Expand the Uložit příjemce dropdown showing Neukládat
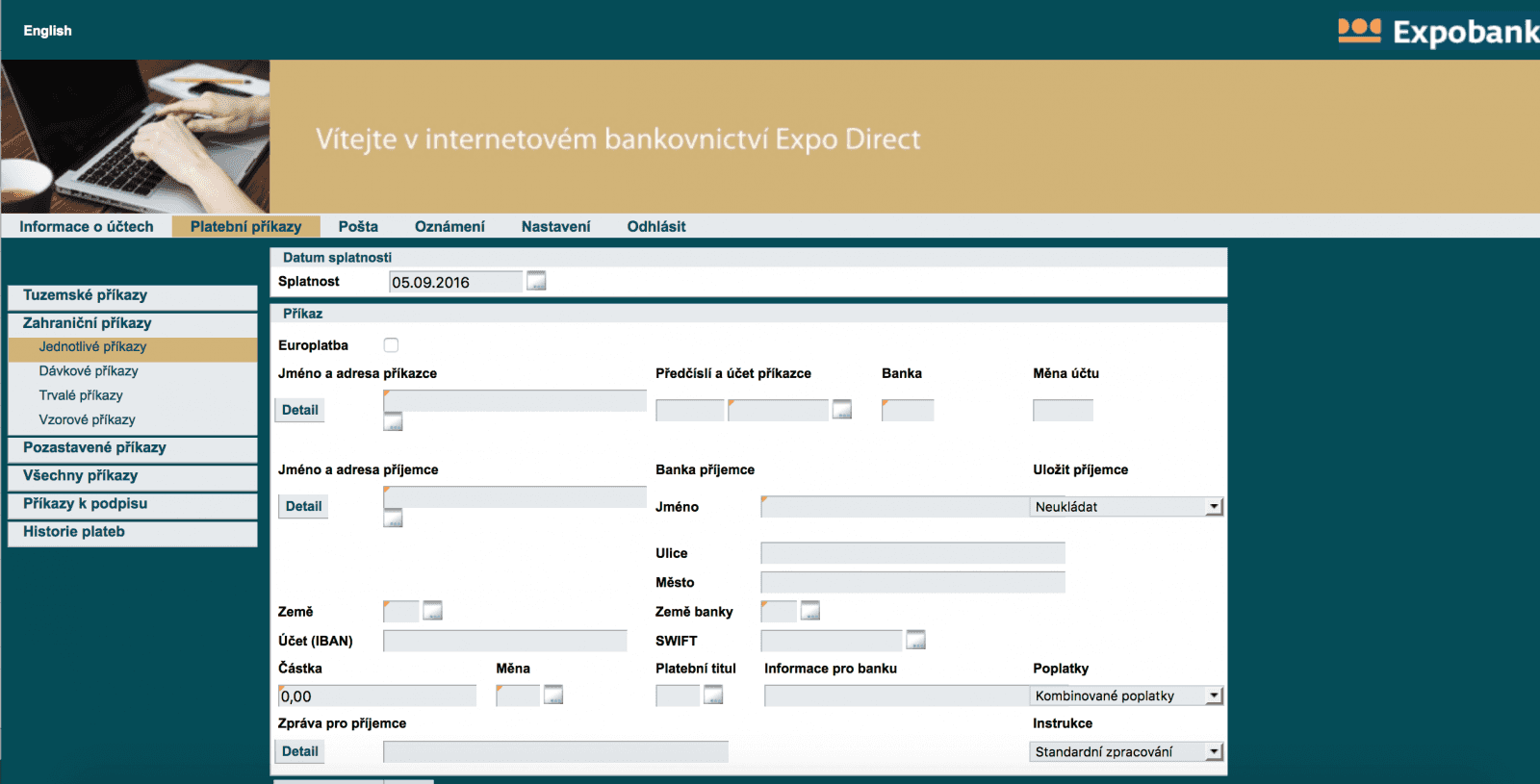 pos(1126,506)
